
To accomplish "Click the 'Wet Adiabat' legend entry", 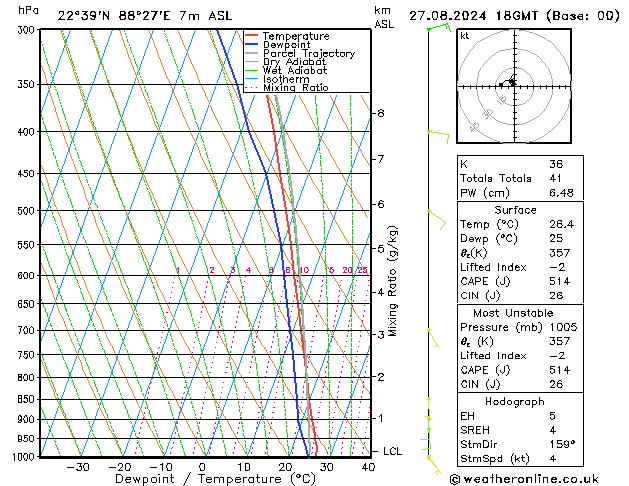I will click(x=295, y=71).
